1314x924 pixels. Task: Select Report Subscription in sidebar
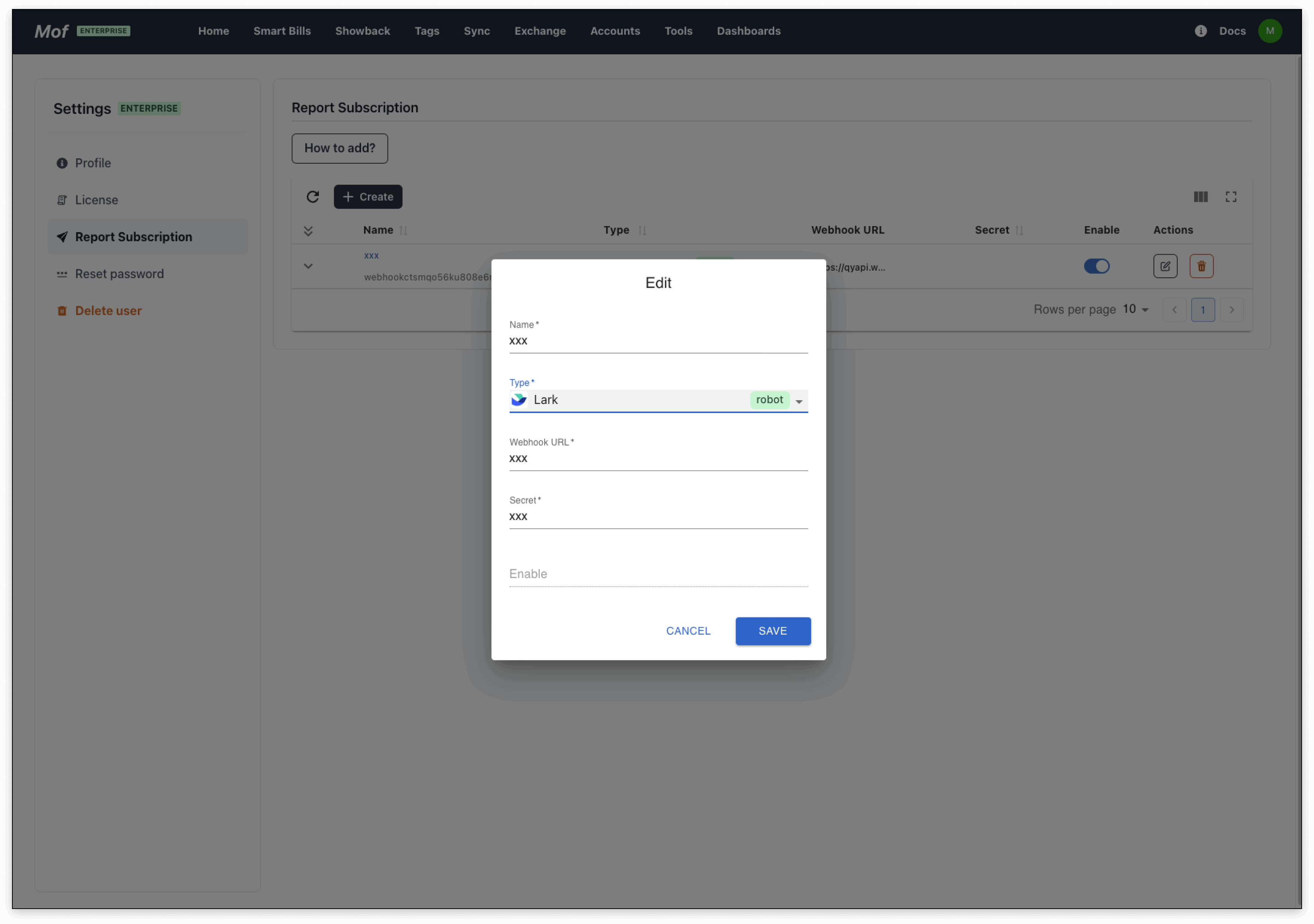tap(148, 237)
